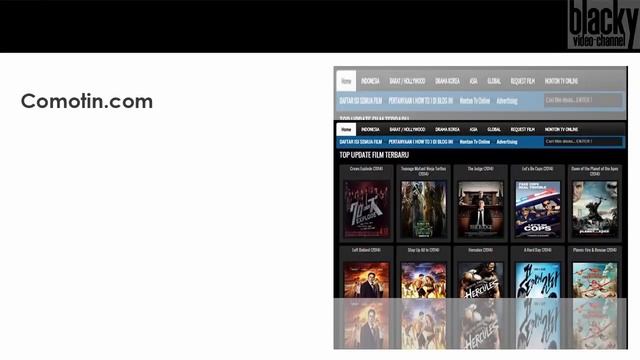Click the Step Up All In (2014) title
Viewport: 640px width, 360px height.
coord(424,250)
